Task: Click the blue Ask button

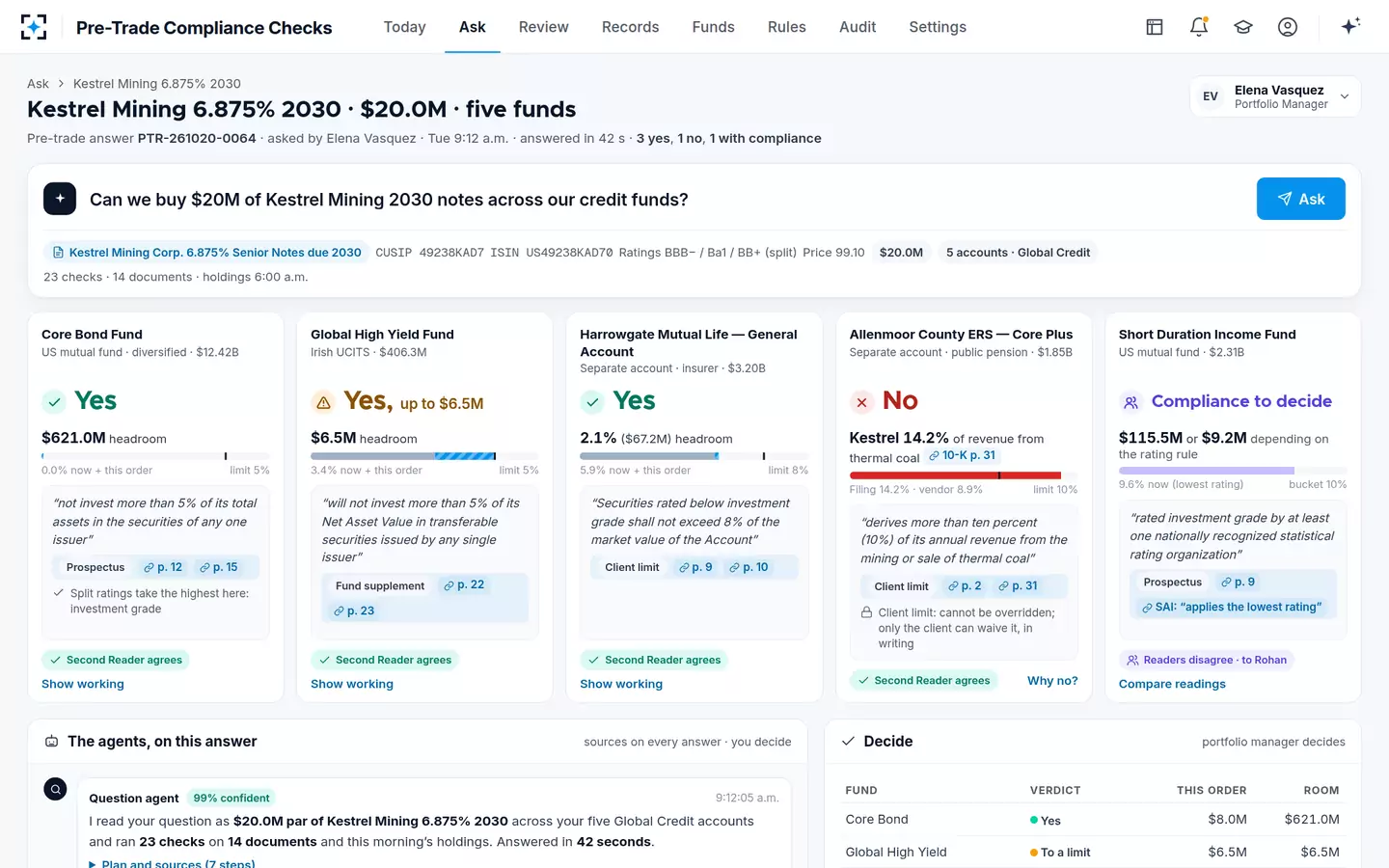Action: coord(1301,199)
